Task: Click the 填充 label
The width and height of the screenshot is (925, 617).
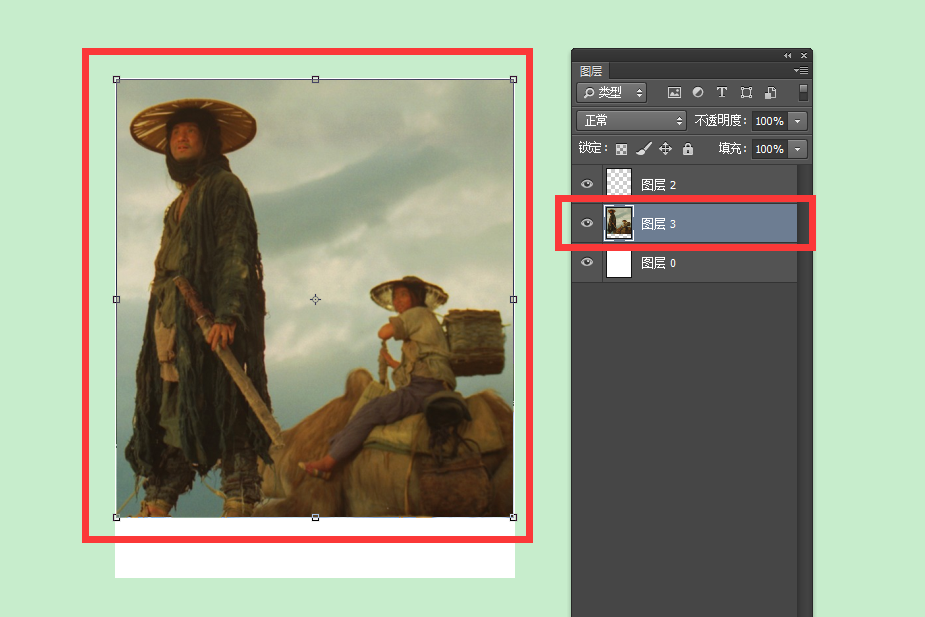Action: tap(732, 149)
